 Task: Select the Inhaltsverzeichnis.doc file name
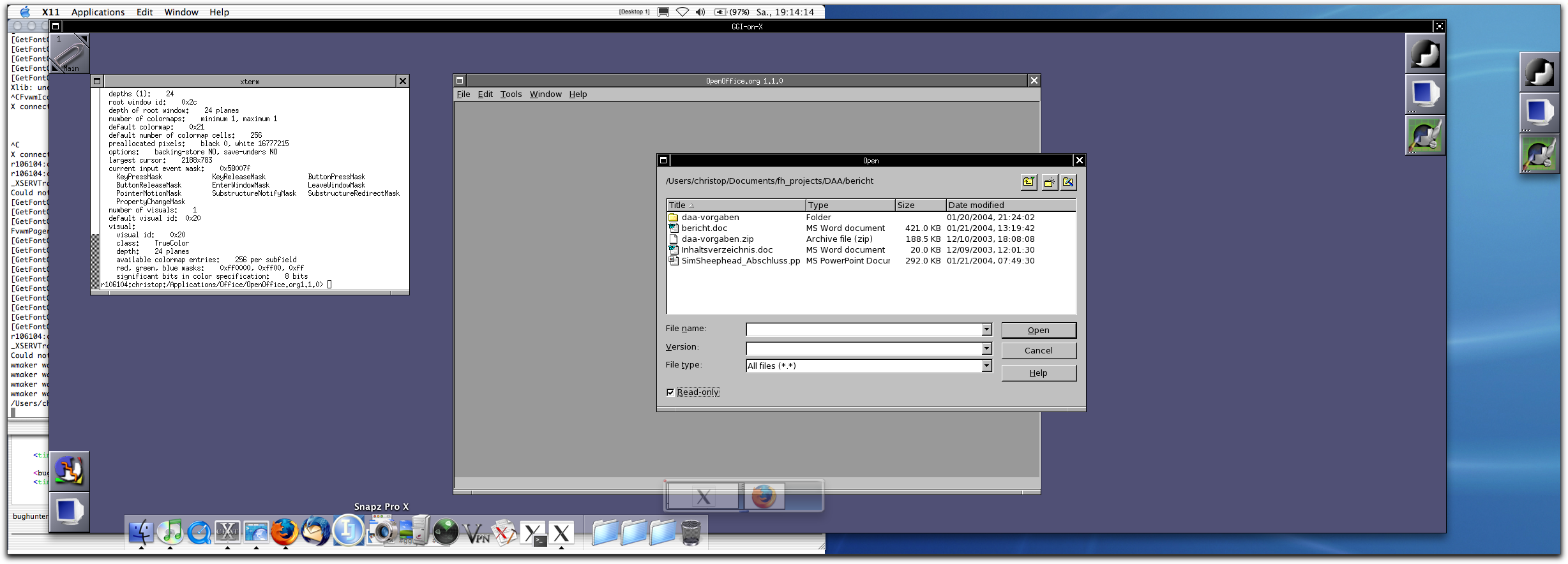(x=727, y=249)
